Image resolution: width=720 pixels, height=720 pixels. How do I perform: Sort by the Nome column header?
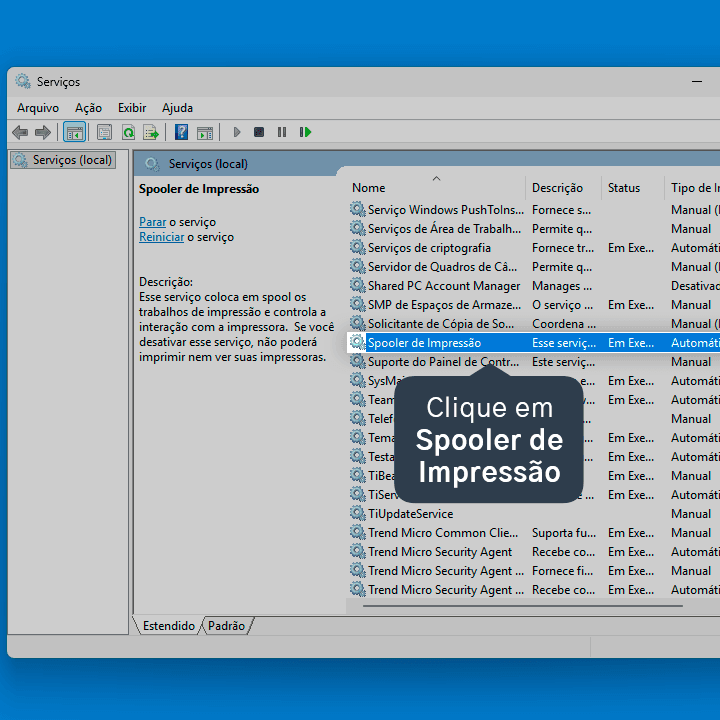369,188
